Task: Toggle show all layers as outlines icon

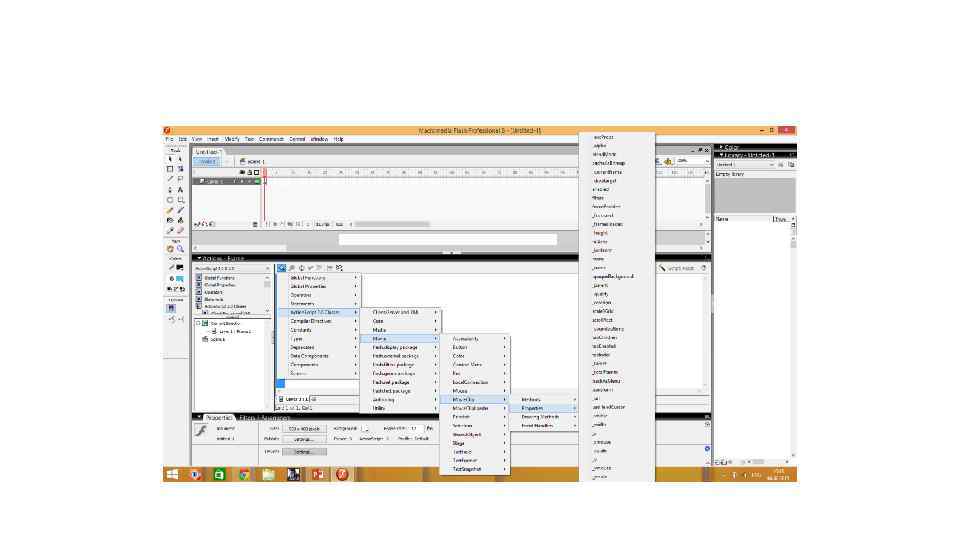Action: (x=257, y=173)
